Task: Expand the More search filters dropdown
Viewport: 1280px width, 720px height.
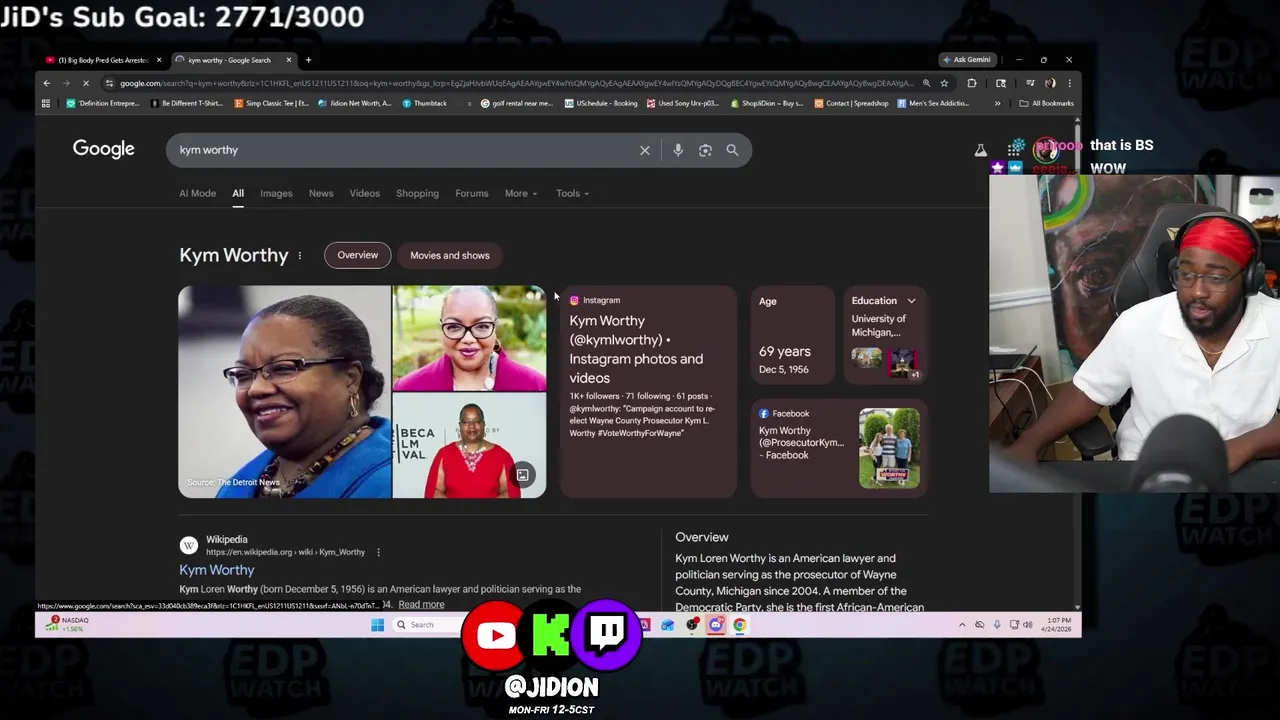Action: [x=521, y=193]
